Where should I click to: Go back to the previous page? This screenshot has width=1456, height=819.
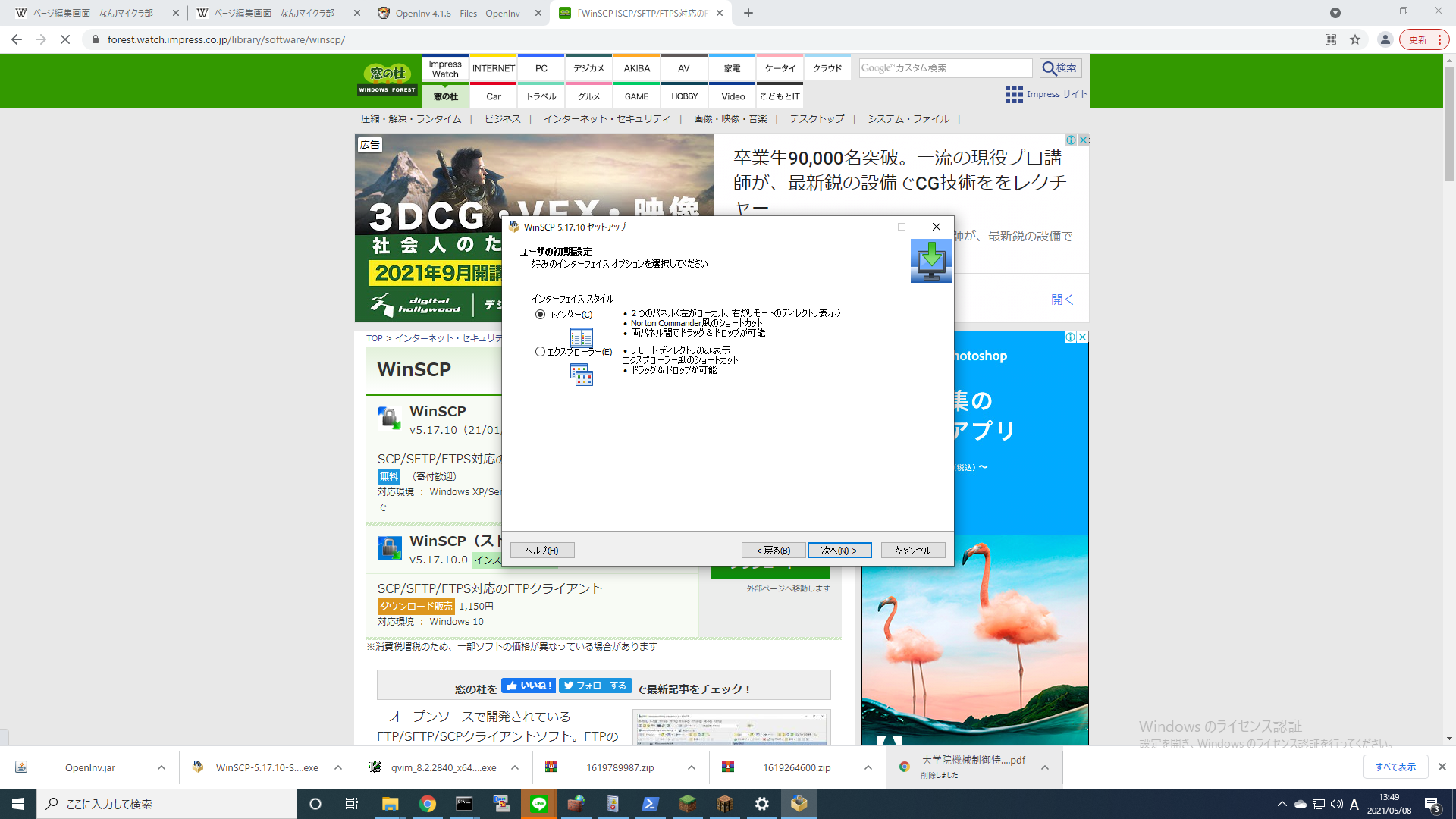point(17,39)
